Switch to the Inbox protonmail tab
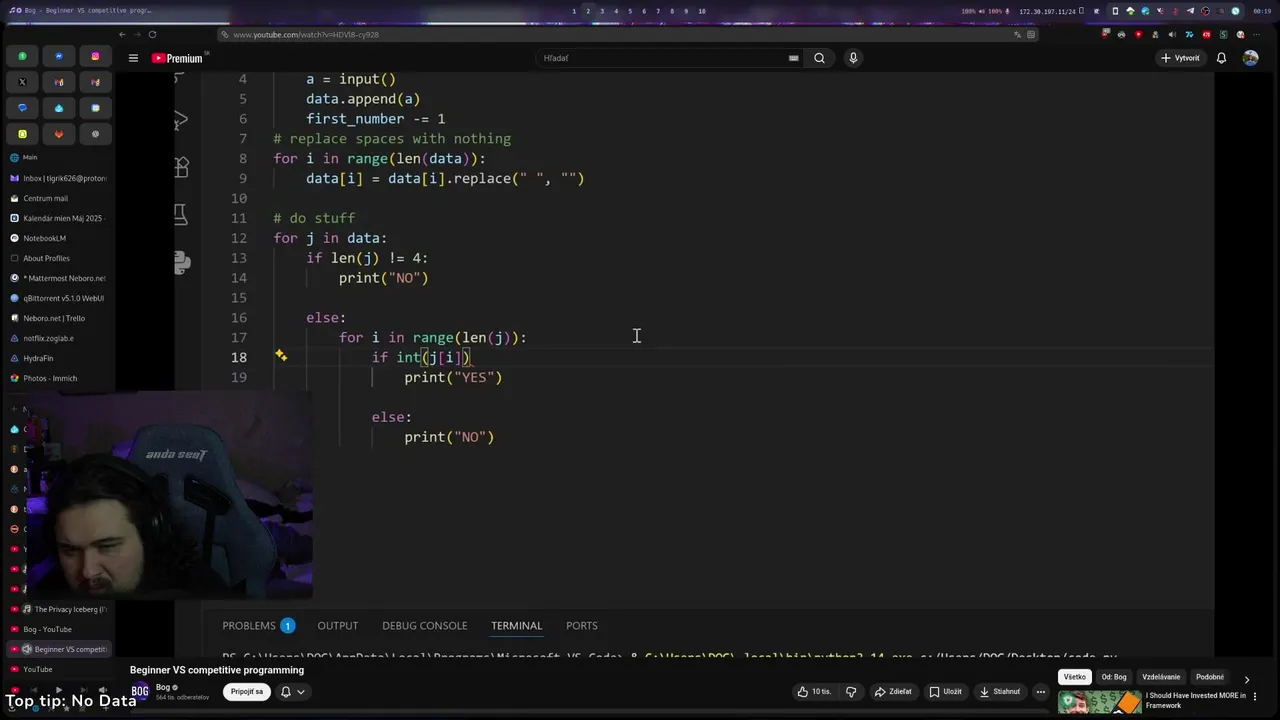The width and height of the screenshot is (1280, 720). point(58,178)
